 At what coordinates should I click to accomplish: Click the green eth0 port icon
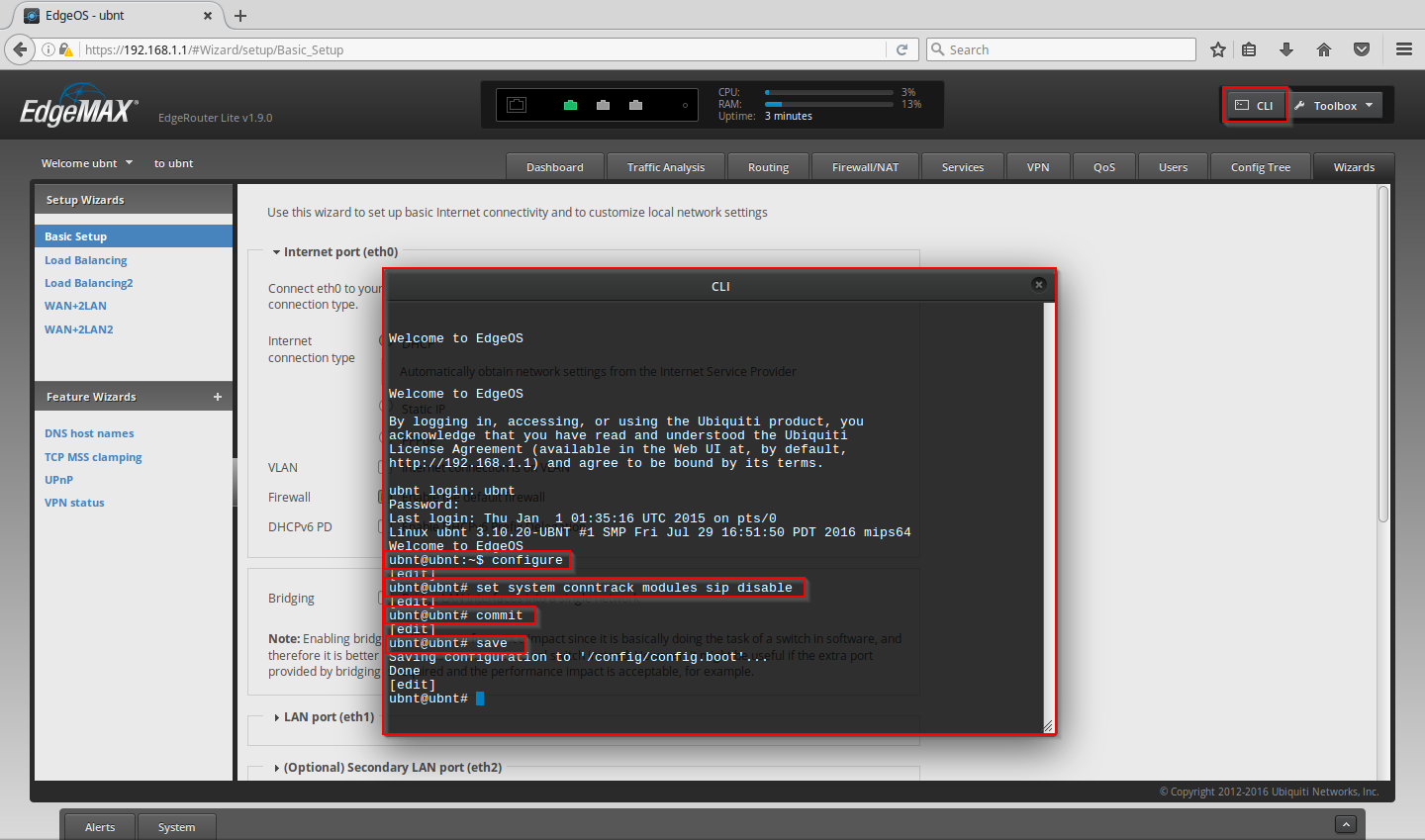click(x=570, y=105)
